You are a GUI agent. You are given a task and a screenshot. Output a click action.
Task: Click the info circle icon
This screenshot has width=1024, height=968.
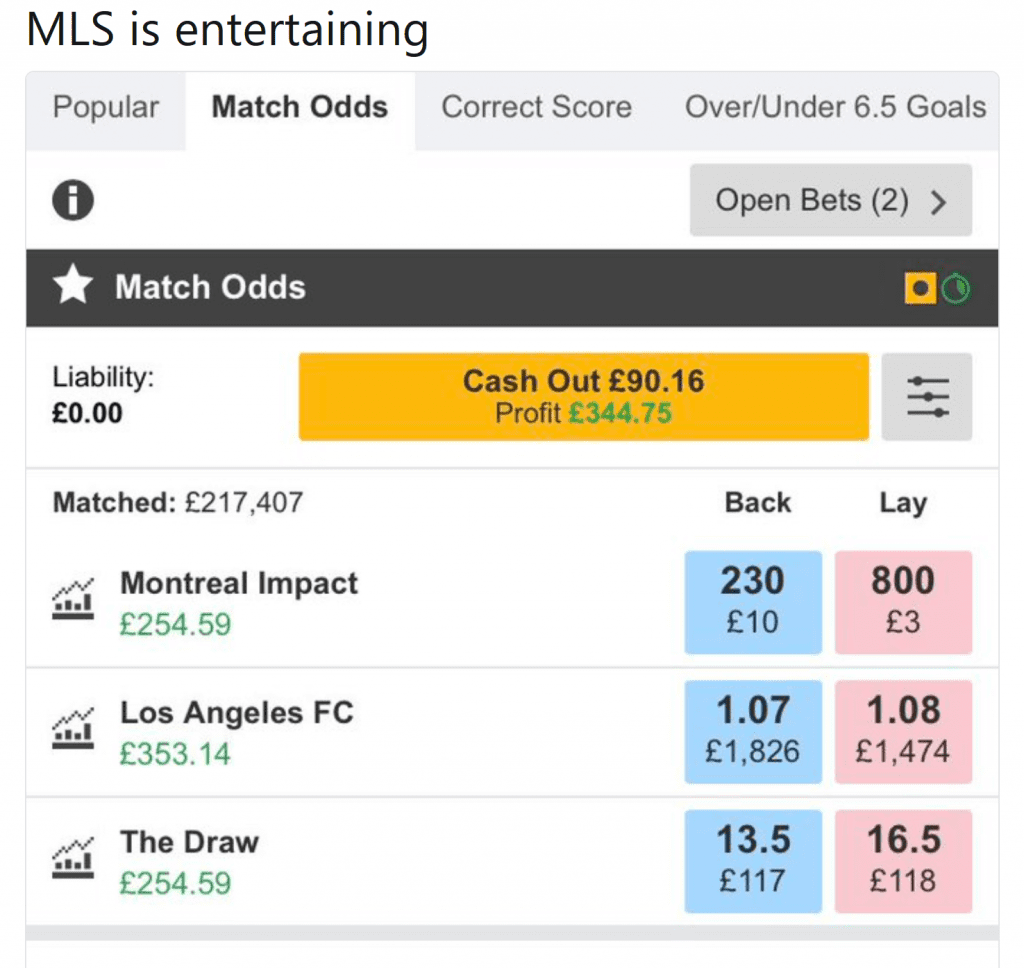tap(73, 200)
